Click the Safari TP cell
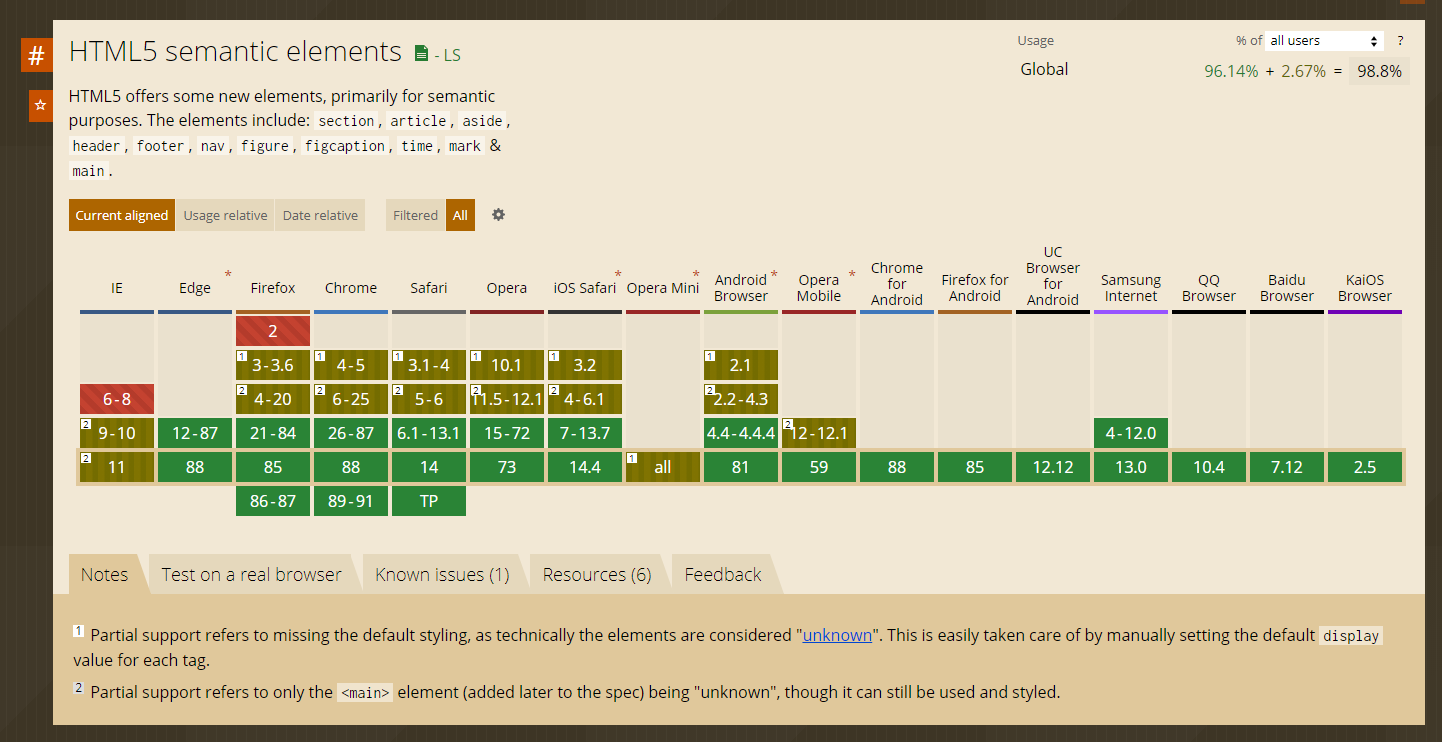1442x742 pixels. 428,500
